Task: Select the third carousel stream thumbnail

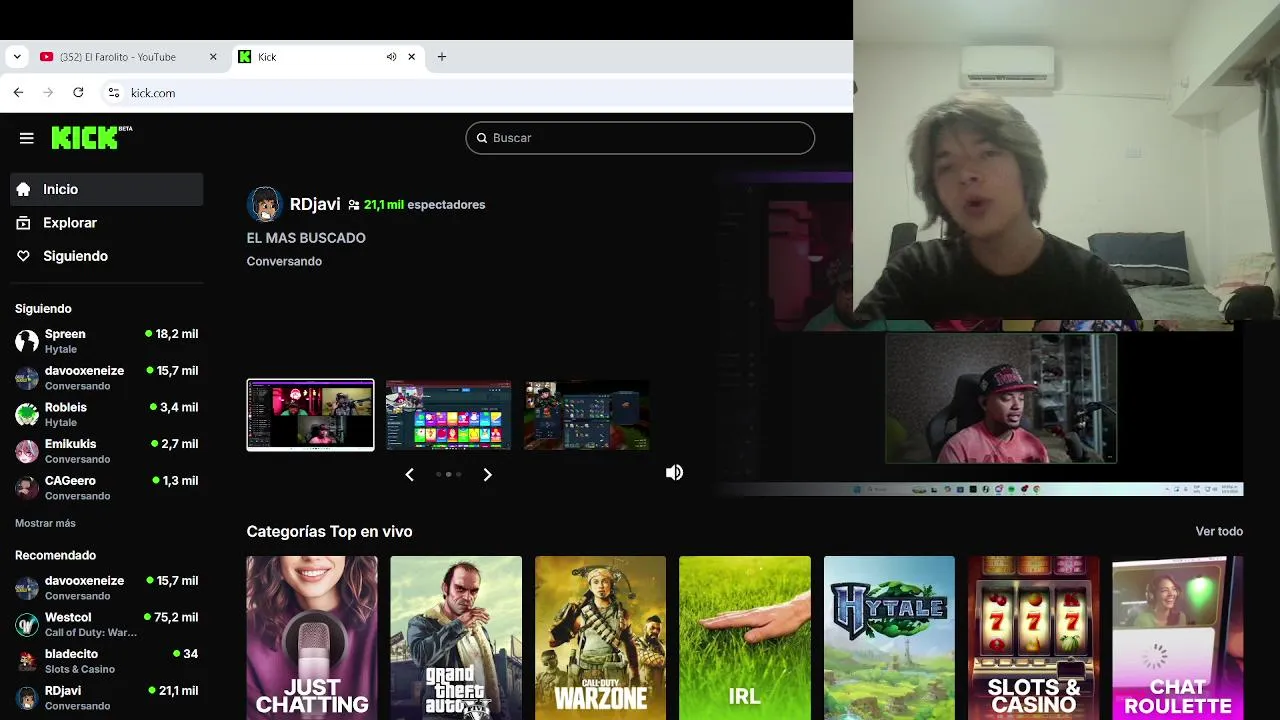Action: pos(587,415)
